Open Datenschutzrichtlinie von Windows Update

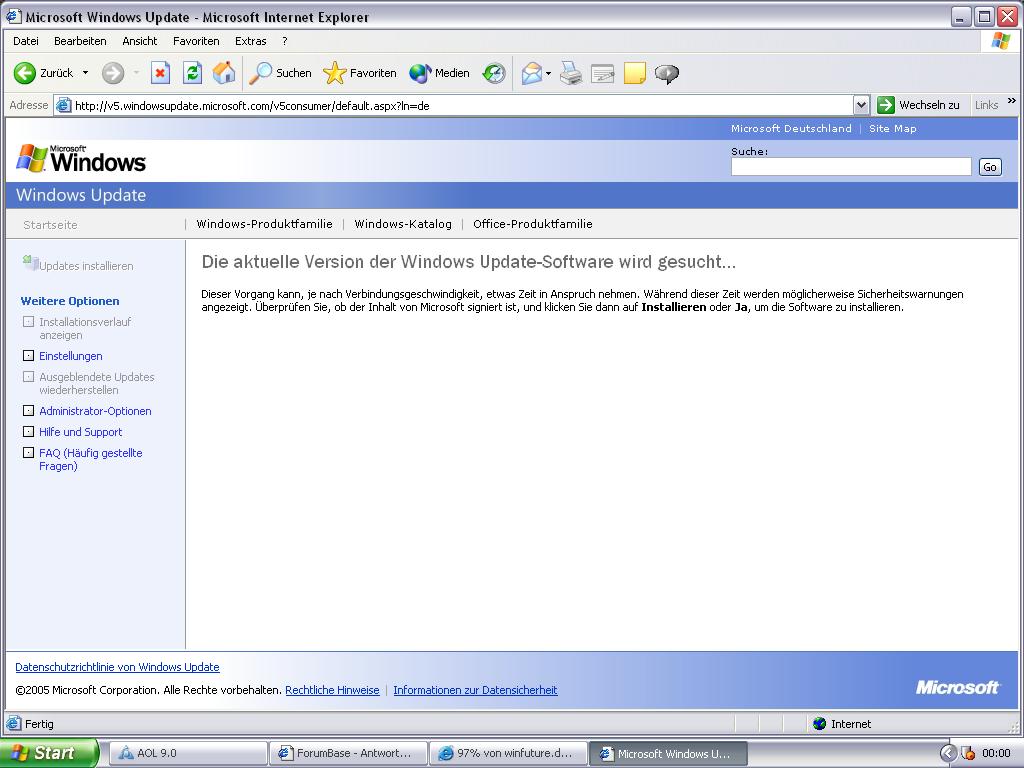[x=118, y=667]
